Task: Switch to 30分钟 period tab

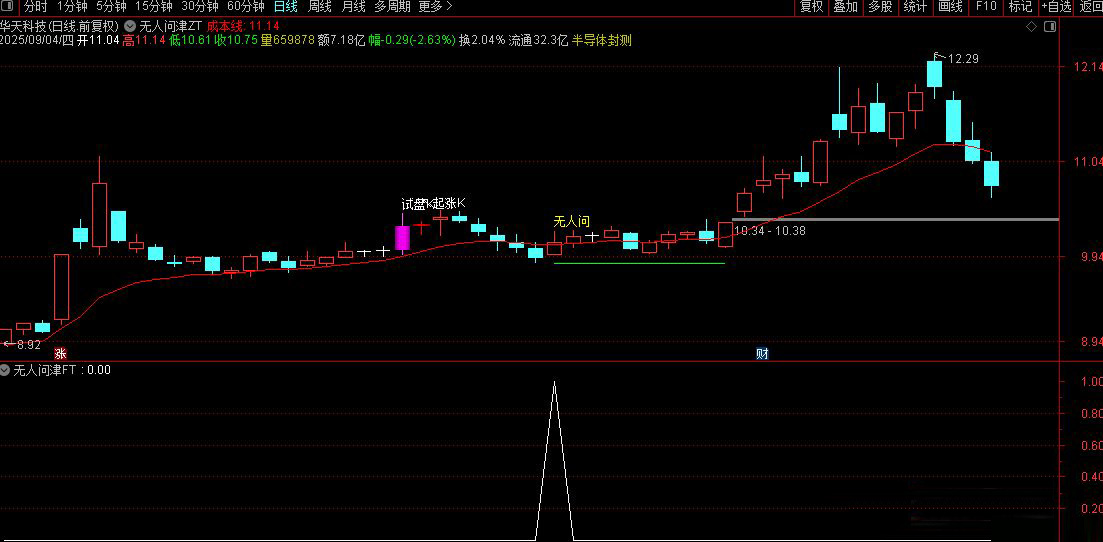Action: pyautogui.click(x=200, y=7)
